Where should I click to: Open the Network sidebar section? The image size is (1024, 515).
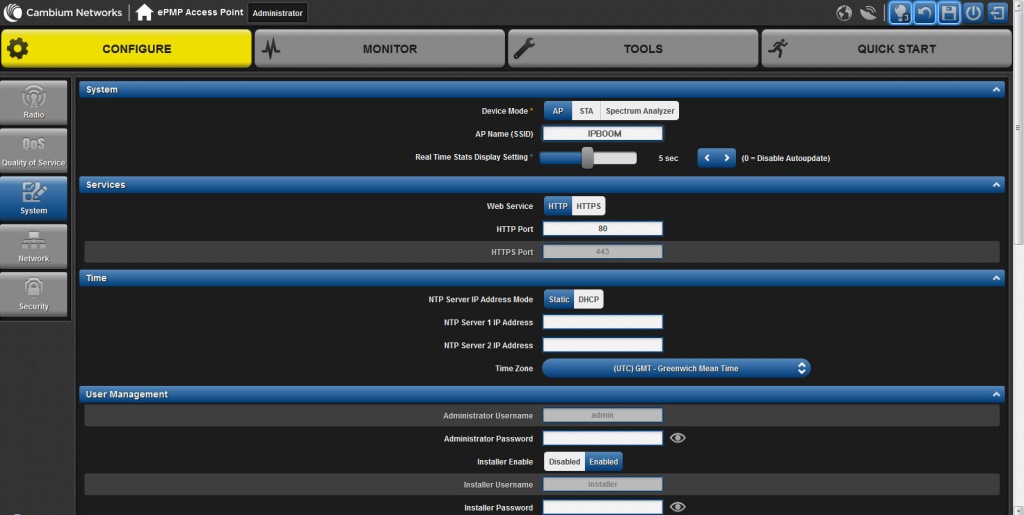(x=34, y=247)
